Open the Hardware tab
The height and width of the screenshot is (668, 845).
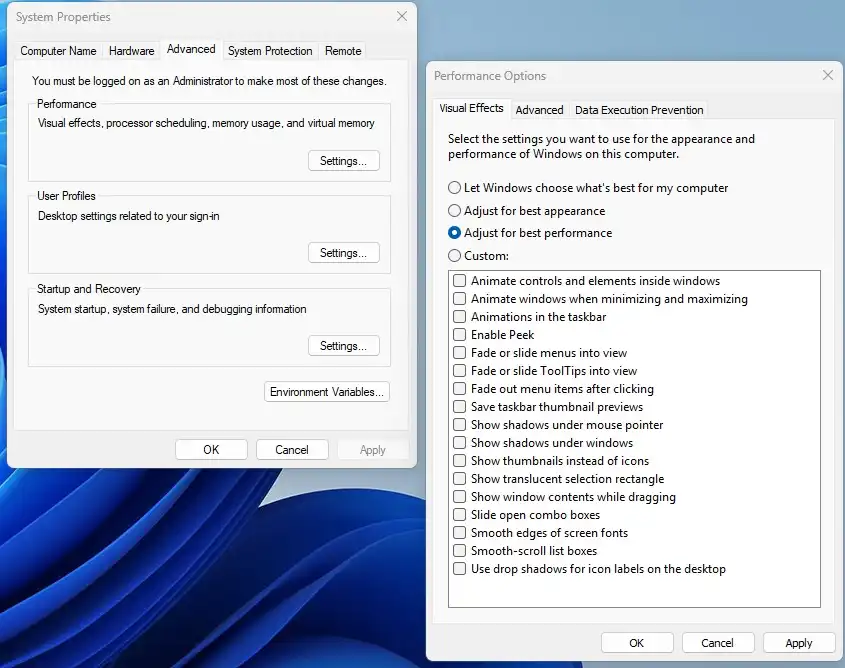[131, 50]
